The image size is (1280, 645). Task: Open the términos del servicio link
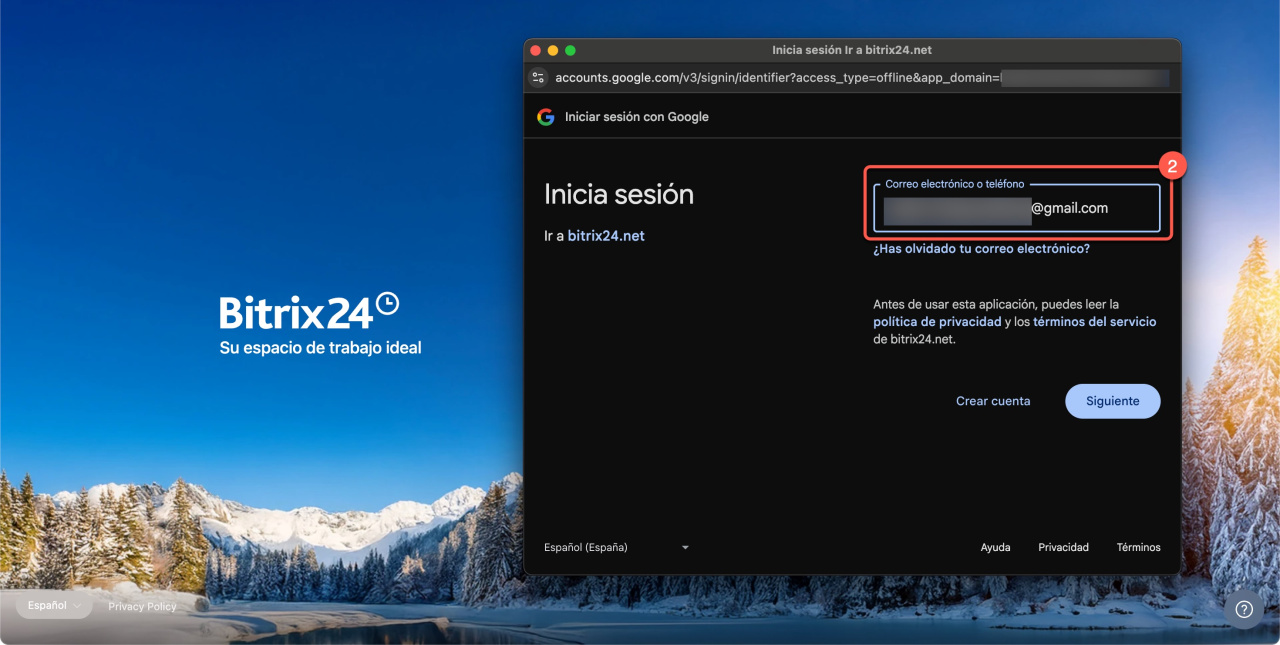(1094, 322)
